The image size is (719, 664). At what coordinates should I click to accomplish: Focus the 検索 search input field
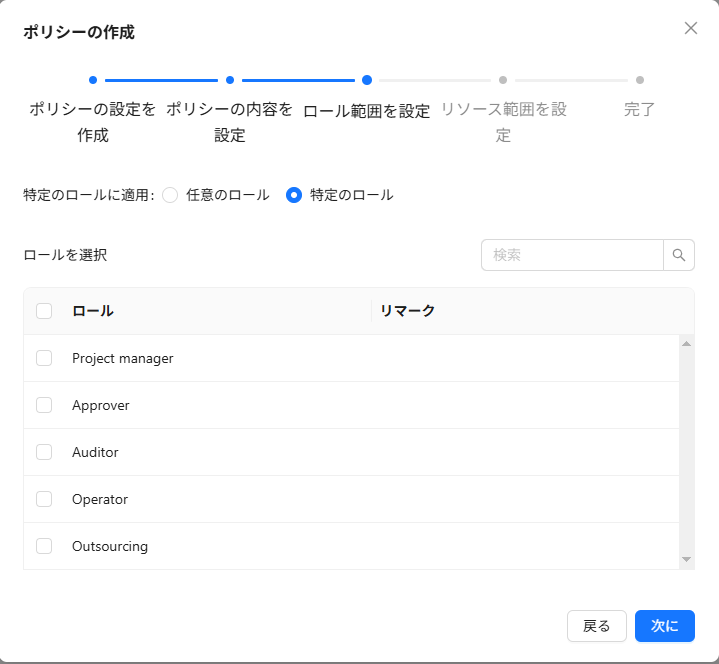[x=572, y=255]
